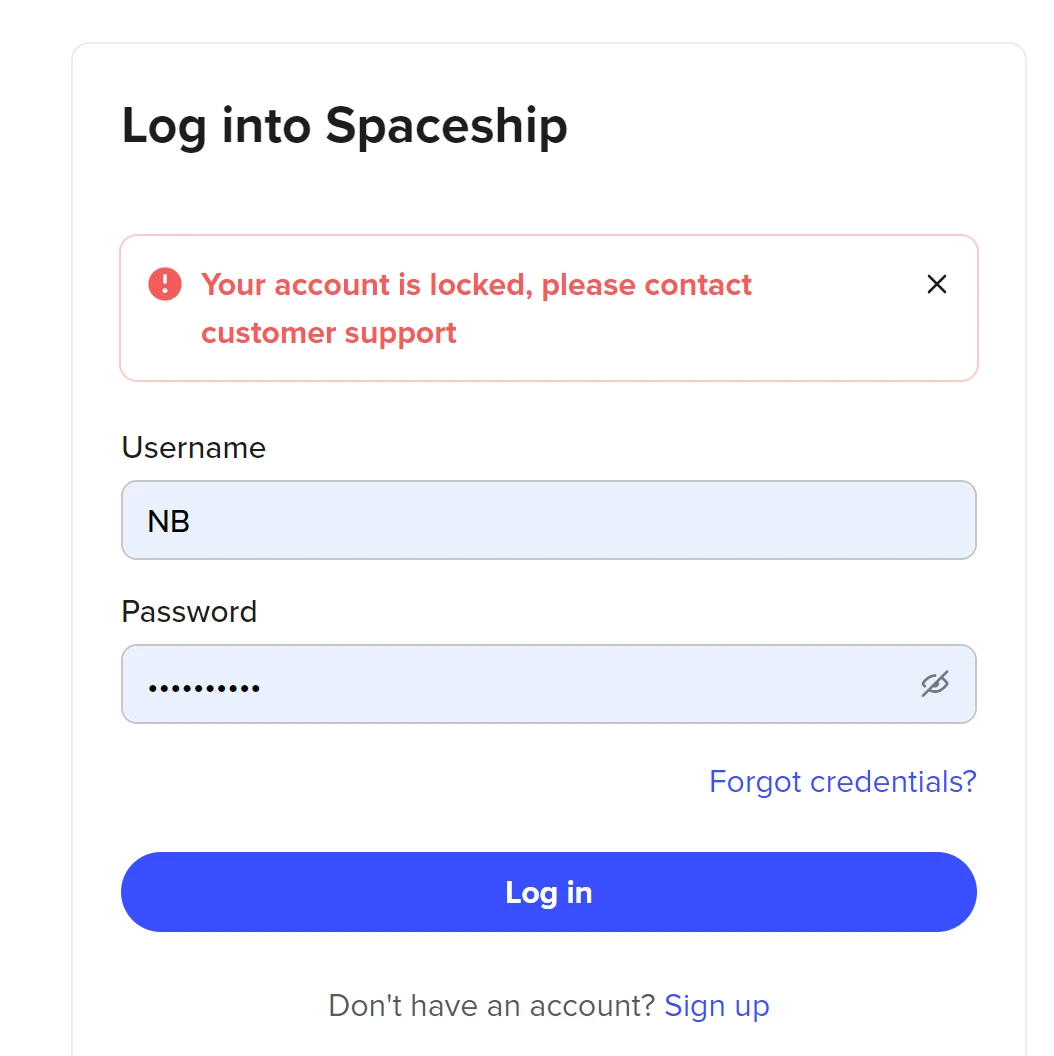Click "customer support" text in the error banner

(328, 333)
